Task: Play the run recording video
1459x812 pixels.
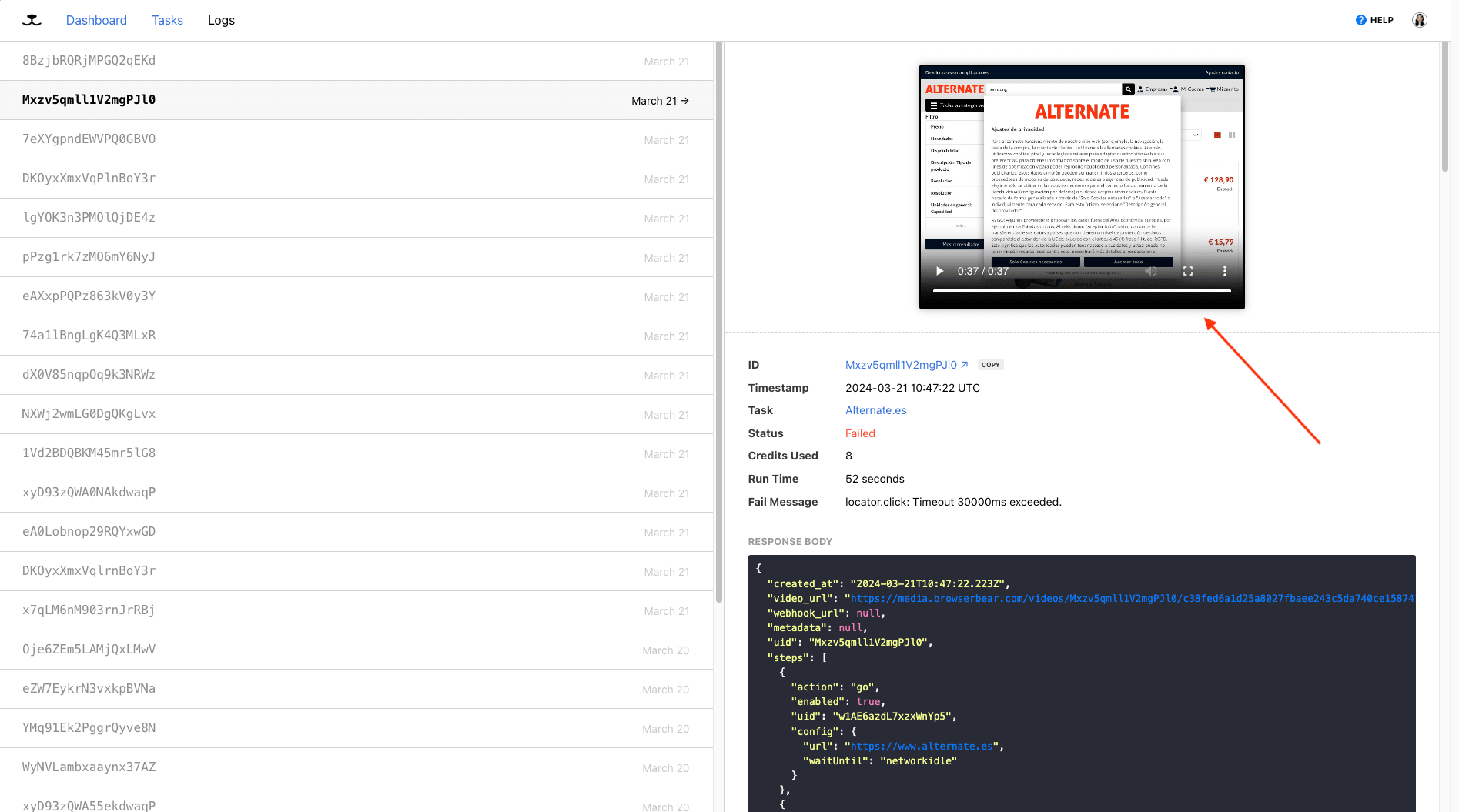Action: (x=939, y=271)
